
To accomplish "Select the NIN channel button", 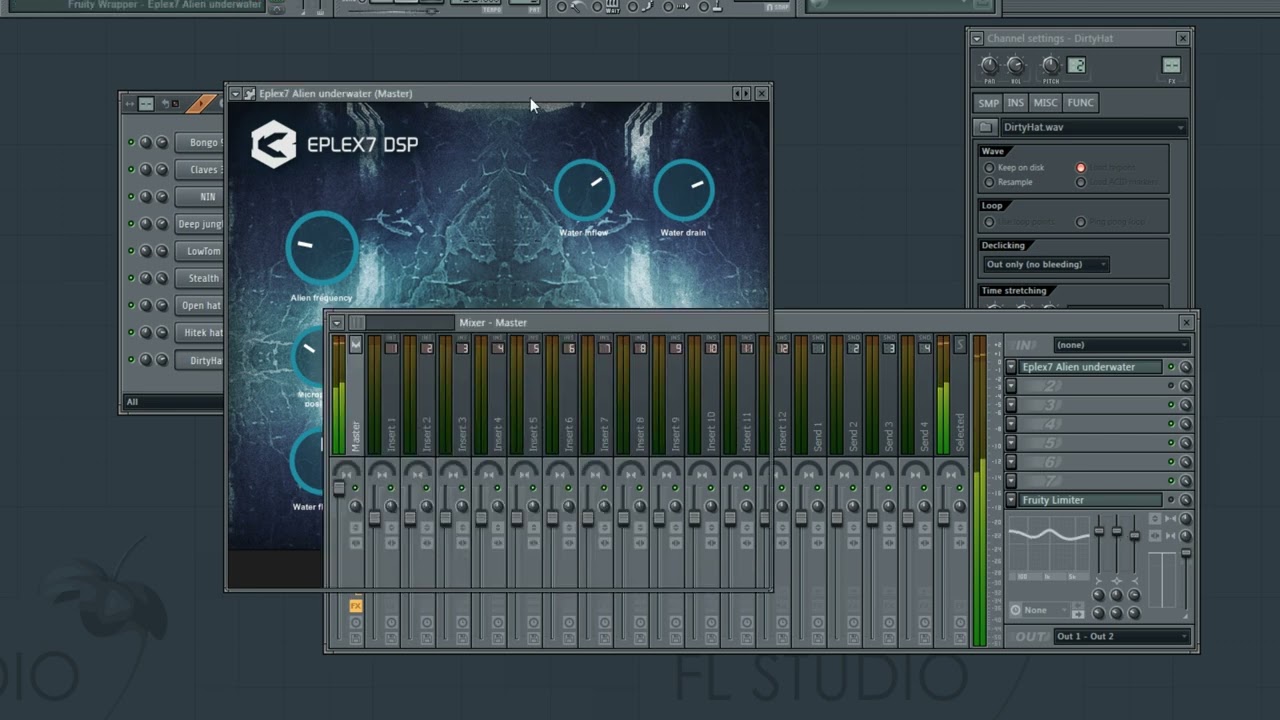I will click(x=200, y=197).
